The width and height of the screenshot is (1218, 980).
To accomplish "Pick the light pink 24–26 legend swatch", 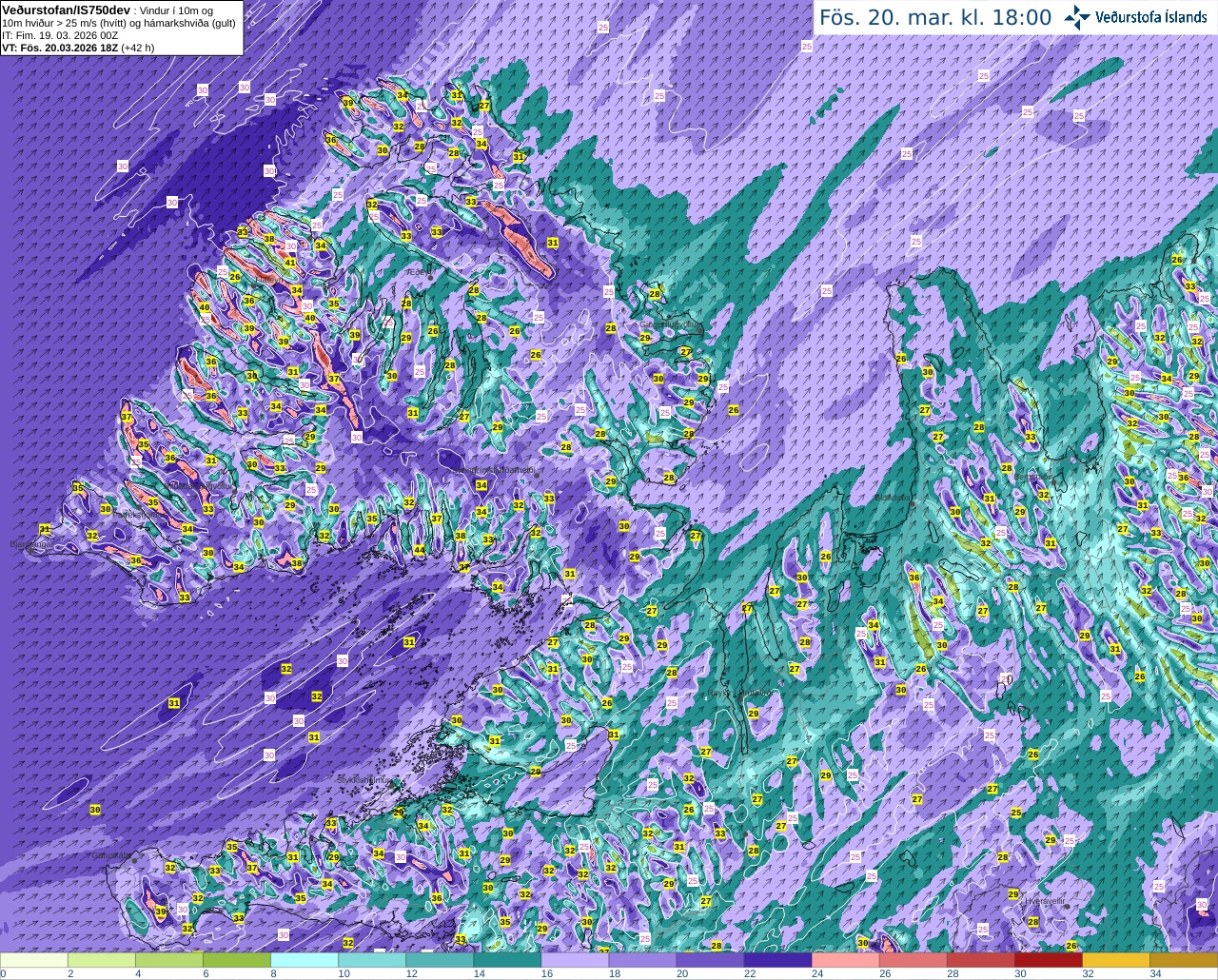I will 845,960.
